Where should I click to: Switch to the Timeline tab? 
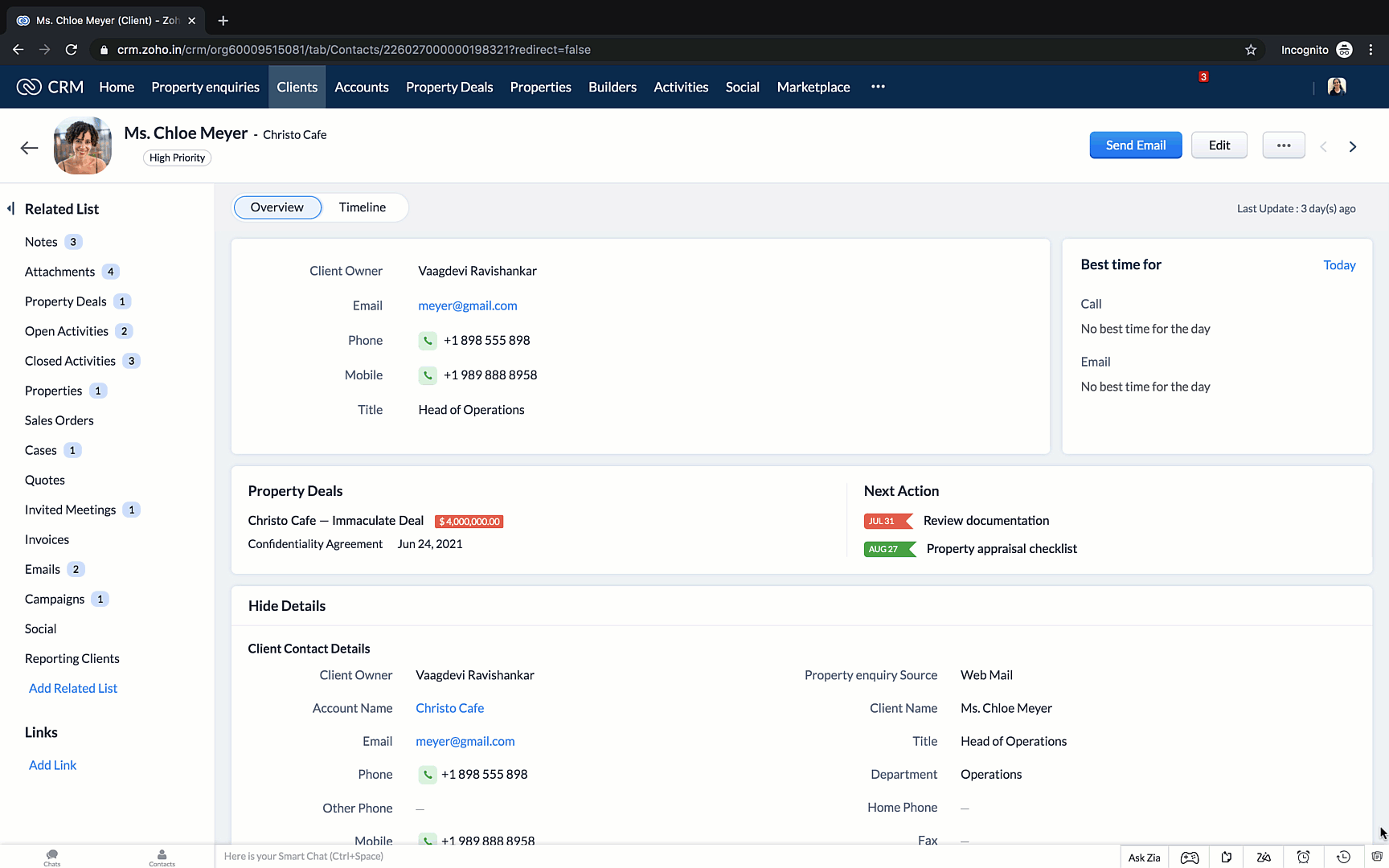point(363,207)
